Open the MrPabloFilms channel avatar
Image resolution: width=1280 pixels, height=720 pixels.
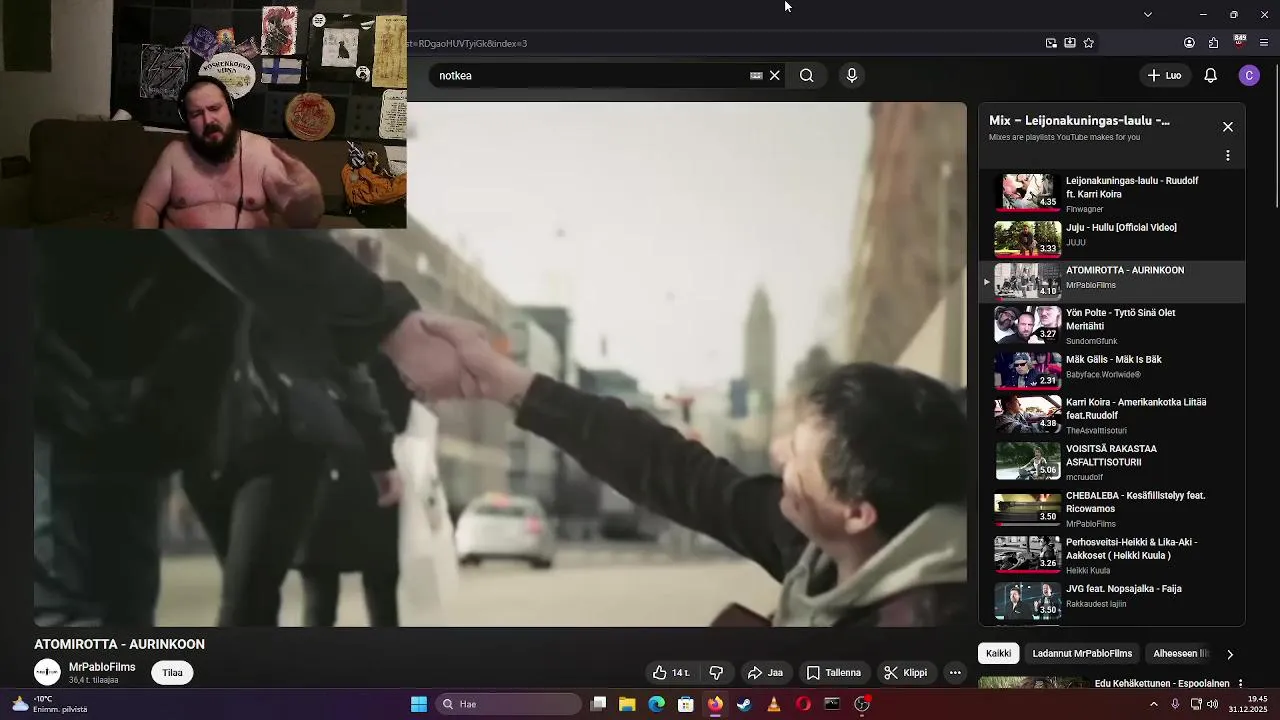[x=47, y=673]
